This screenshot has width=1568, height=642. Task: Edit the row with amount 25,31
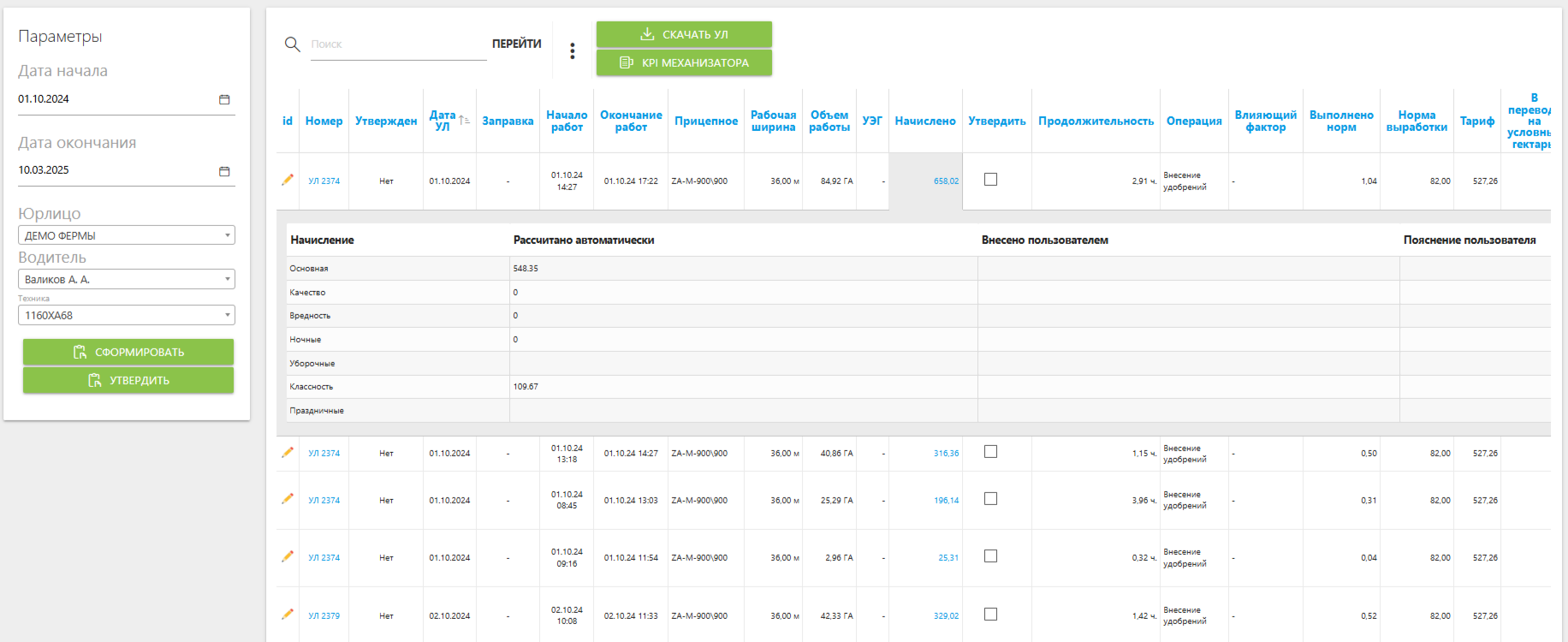[x=288, y=556]
